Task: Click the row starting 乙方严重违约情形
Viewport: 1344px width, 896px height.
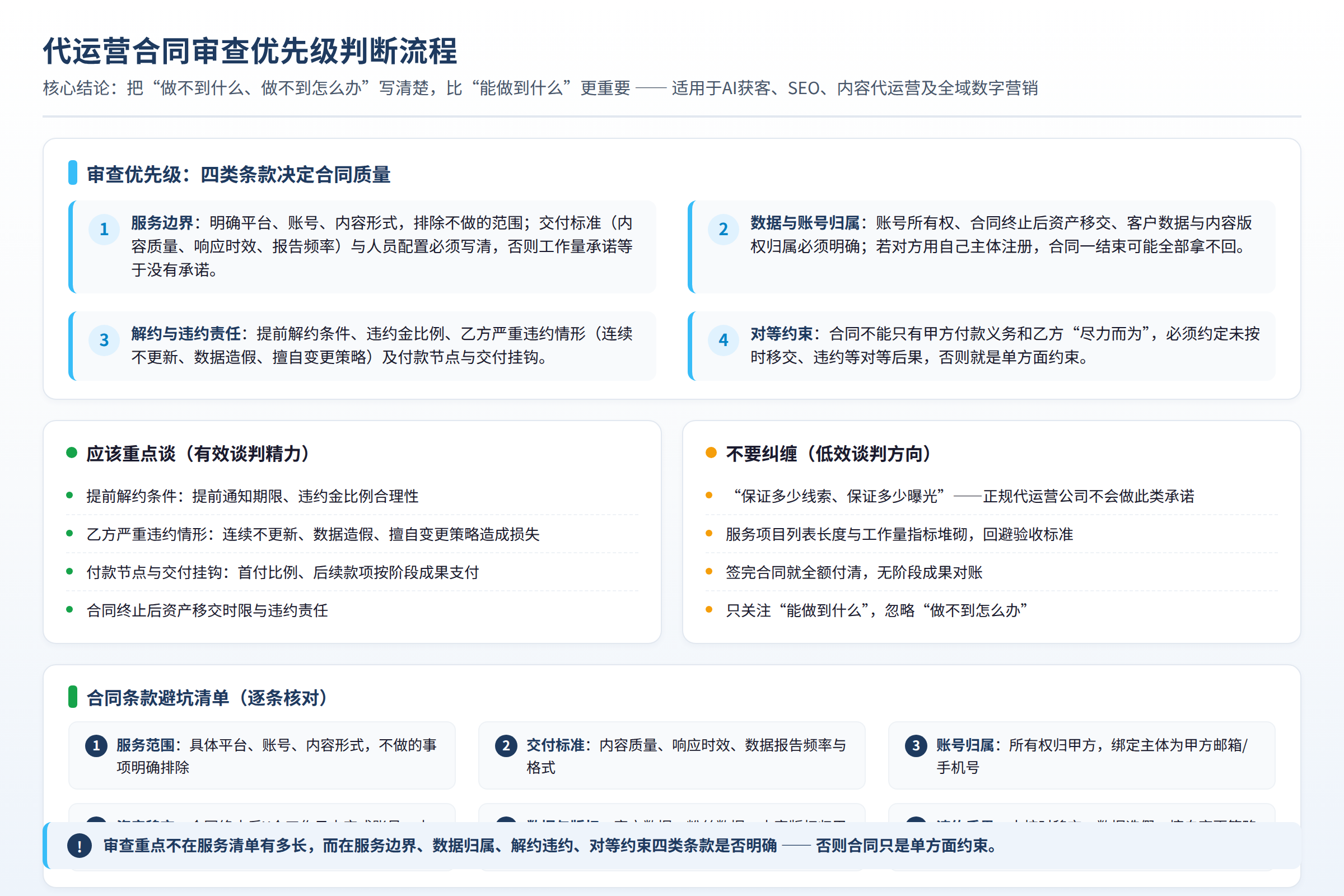Action: coord(352,534)
